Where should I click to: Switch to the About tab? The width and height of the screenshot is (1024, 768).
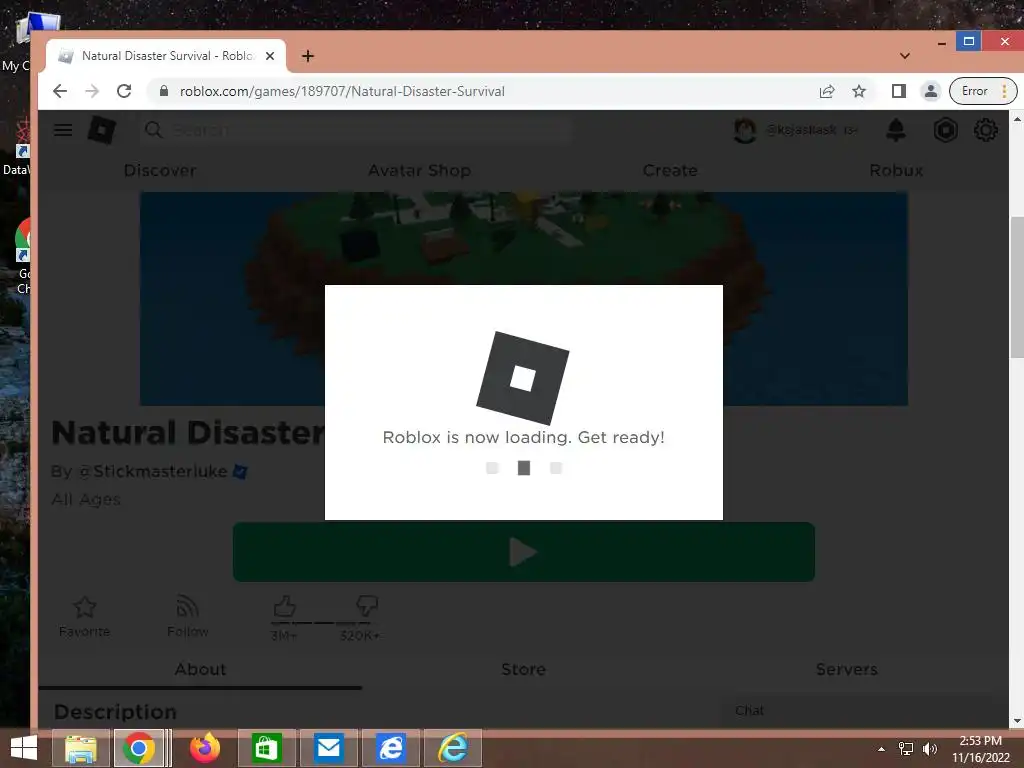pyautogui.click(x=200, y=669)
